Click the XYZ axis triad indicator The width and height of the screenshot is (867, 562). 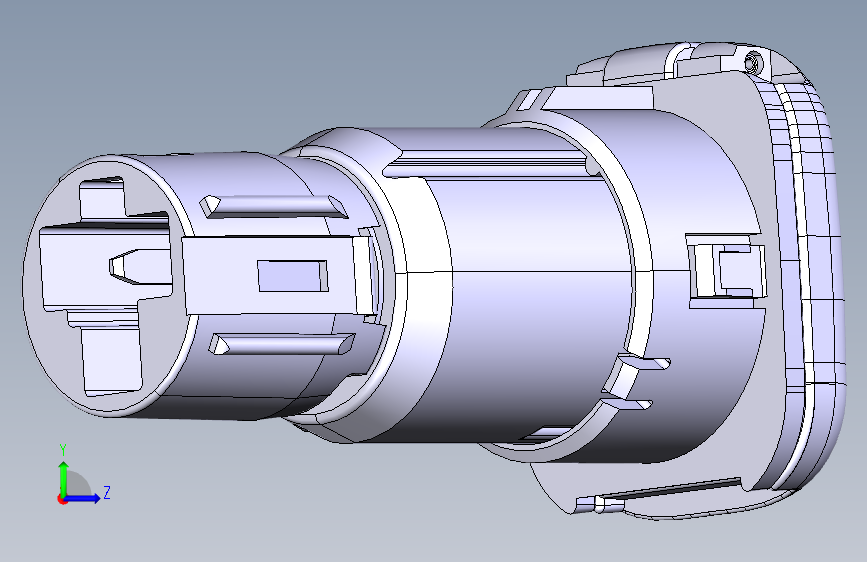pyautogui.click(x=83, y=475)
